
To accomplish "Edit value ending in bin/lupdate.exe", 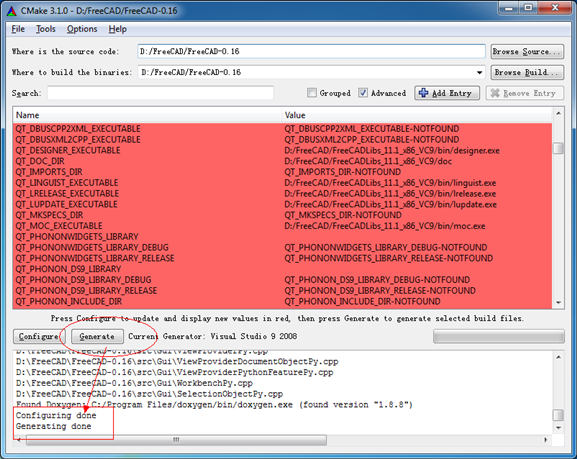I will 390,204.
